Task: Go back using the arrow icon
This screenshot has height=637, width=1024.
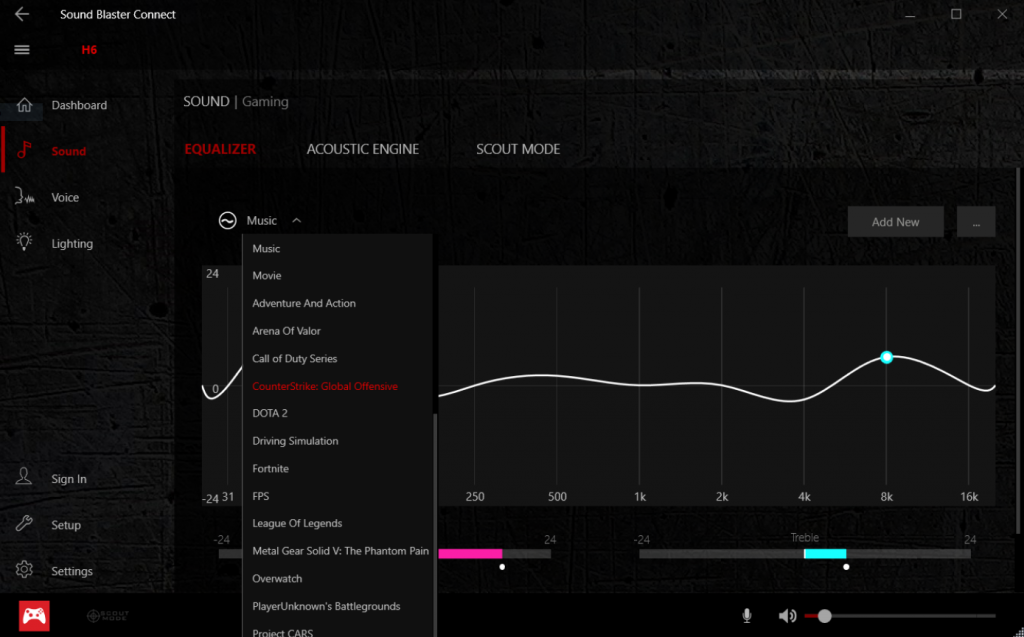Action: tap(22, 14)
